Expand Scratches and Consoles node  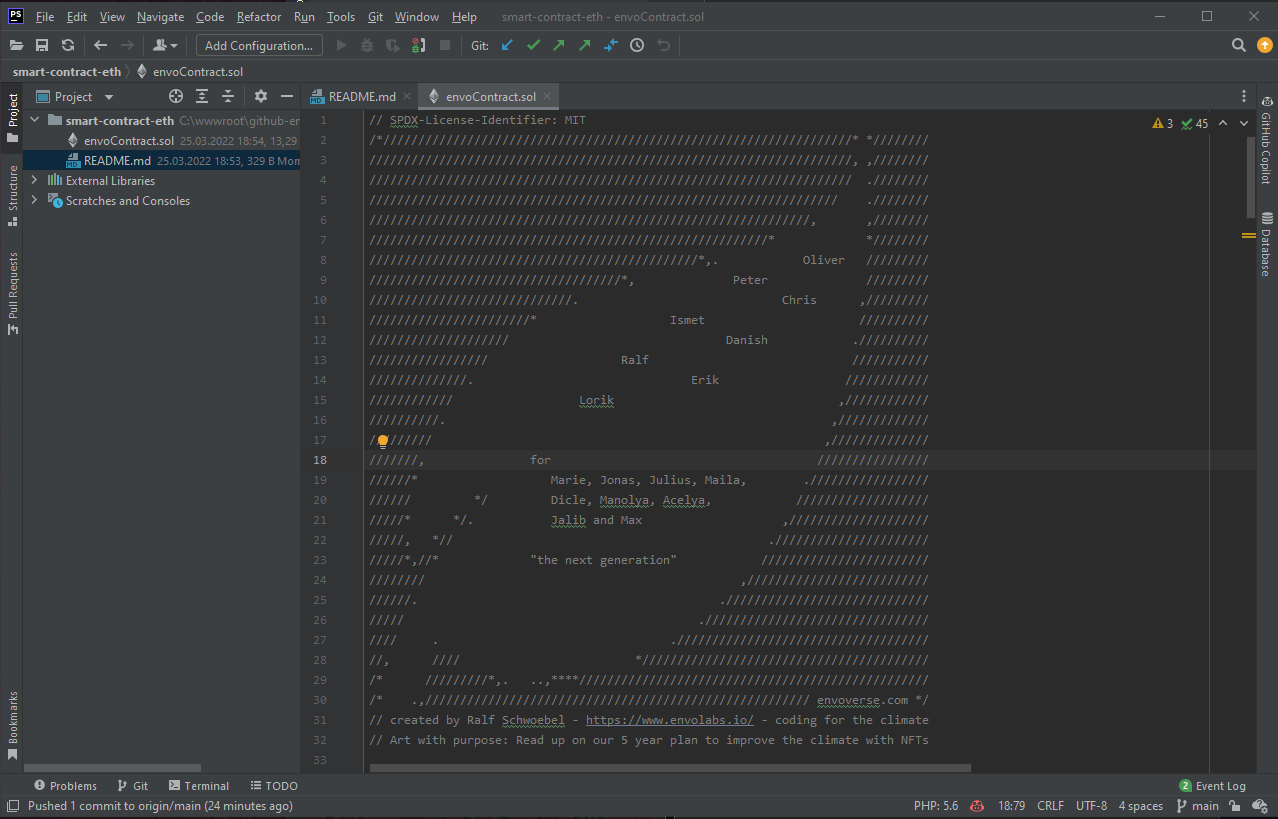tap(34, 201)
